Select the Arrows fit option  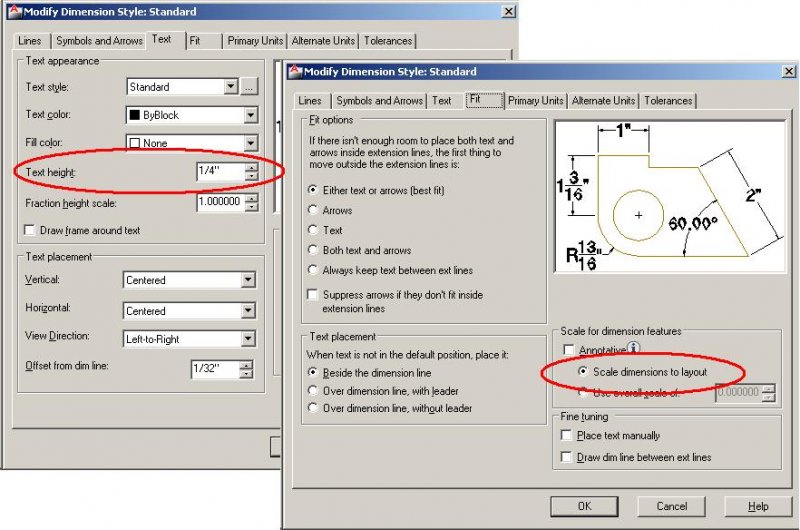(313, 210)
